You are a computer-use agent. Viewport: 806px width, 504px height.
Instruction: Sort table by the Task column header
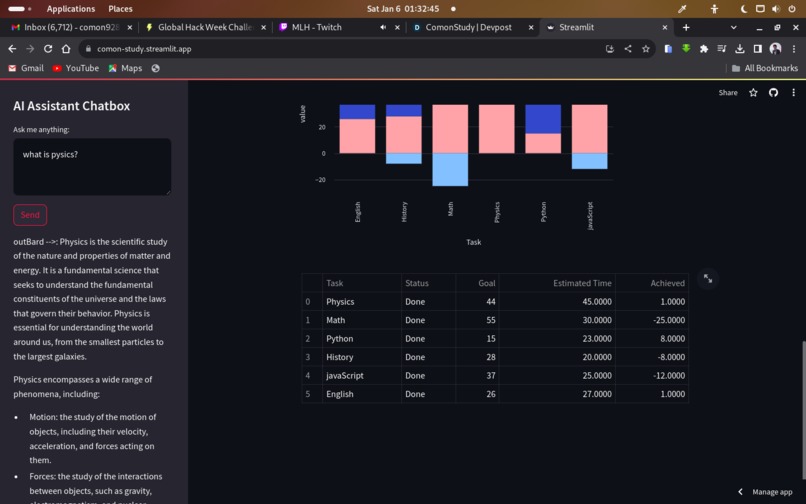point(362,283)
